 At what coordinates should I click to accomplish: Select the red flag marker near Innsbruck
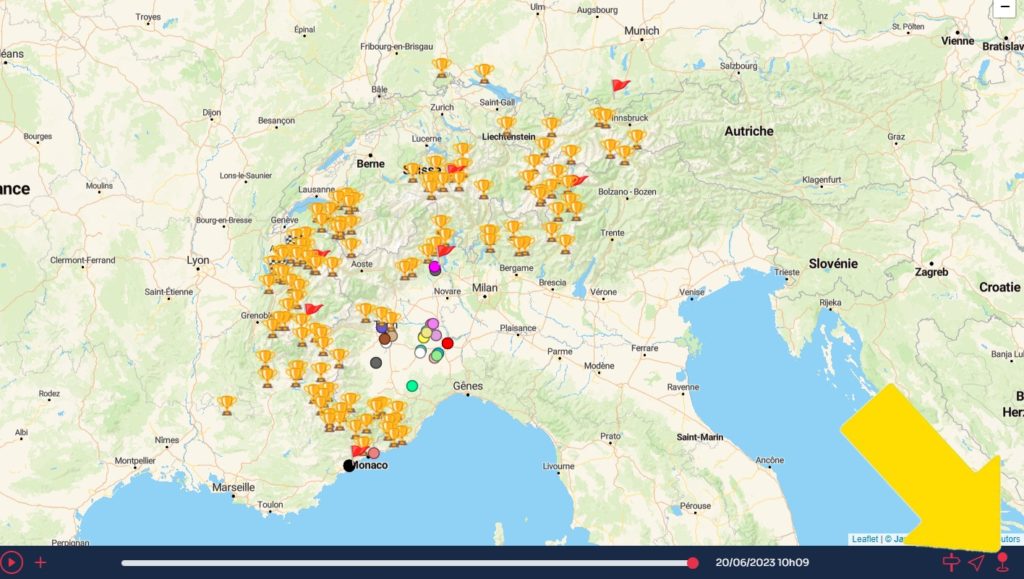620,86
